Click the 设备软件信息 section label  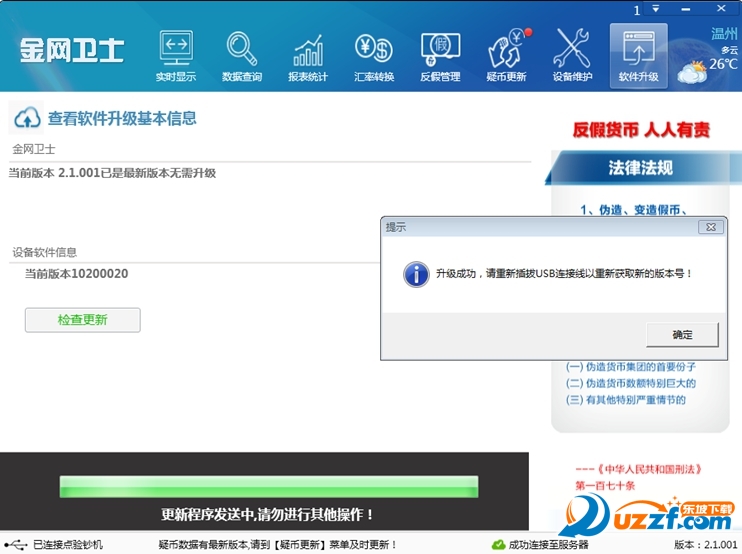[44, 252]
